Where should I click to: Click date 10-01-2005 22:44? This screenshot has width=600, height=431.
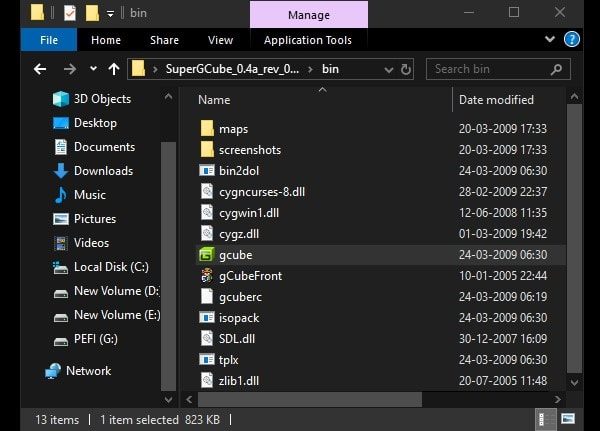coord(503,276)
